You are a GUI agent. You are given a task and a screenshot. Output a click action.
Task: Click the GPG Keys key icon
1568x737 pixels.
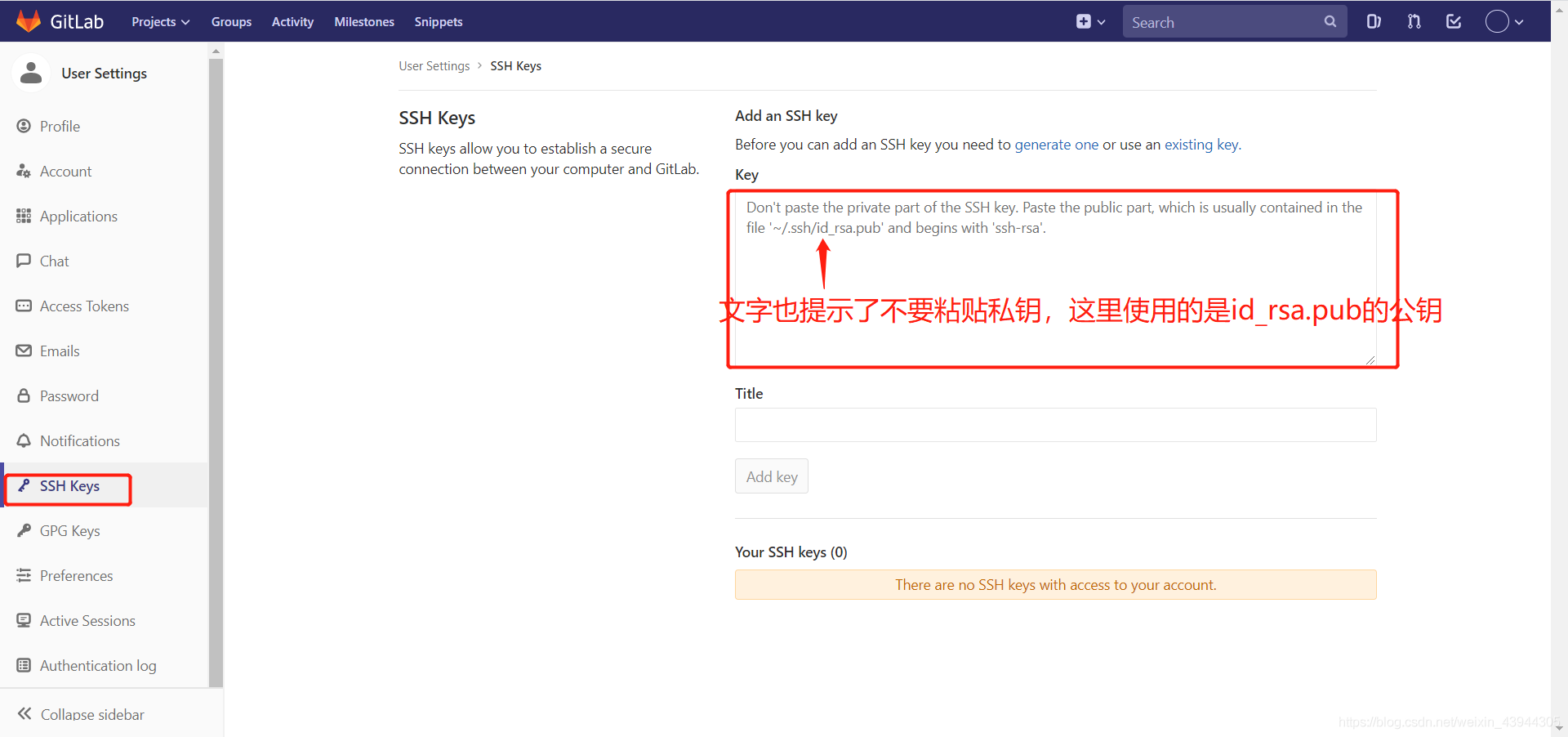(24, 530)
